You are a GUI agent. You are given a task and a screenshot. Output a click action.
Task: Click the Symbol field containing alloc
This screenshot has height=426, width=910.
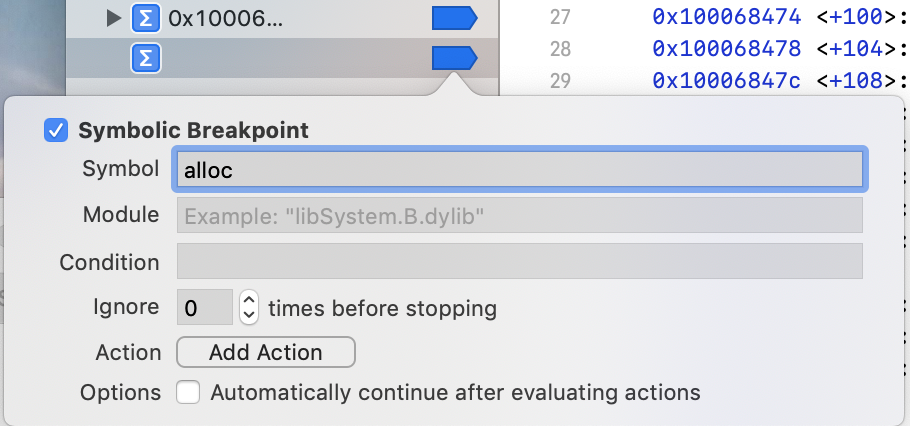(x=519, y=170)
